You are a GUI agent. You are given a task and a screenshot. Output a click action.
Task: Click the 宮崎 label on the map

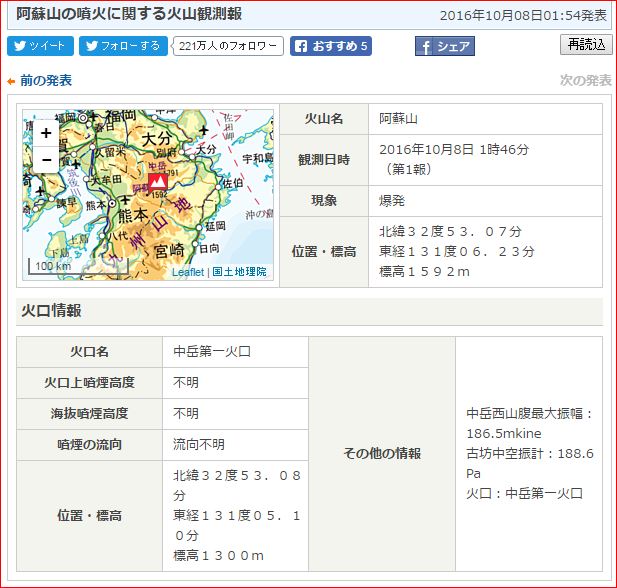(x=163, y=248)
